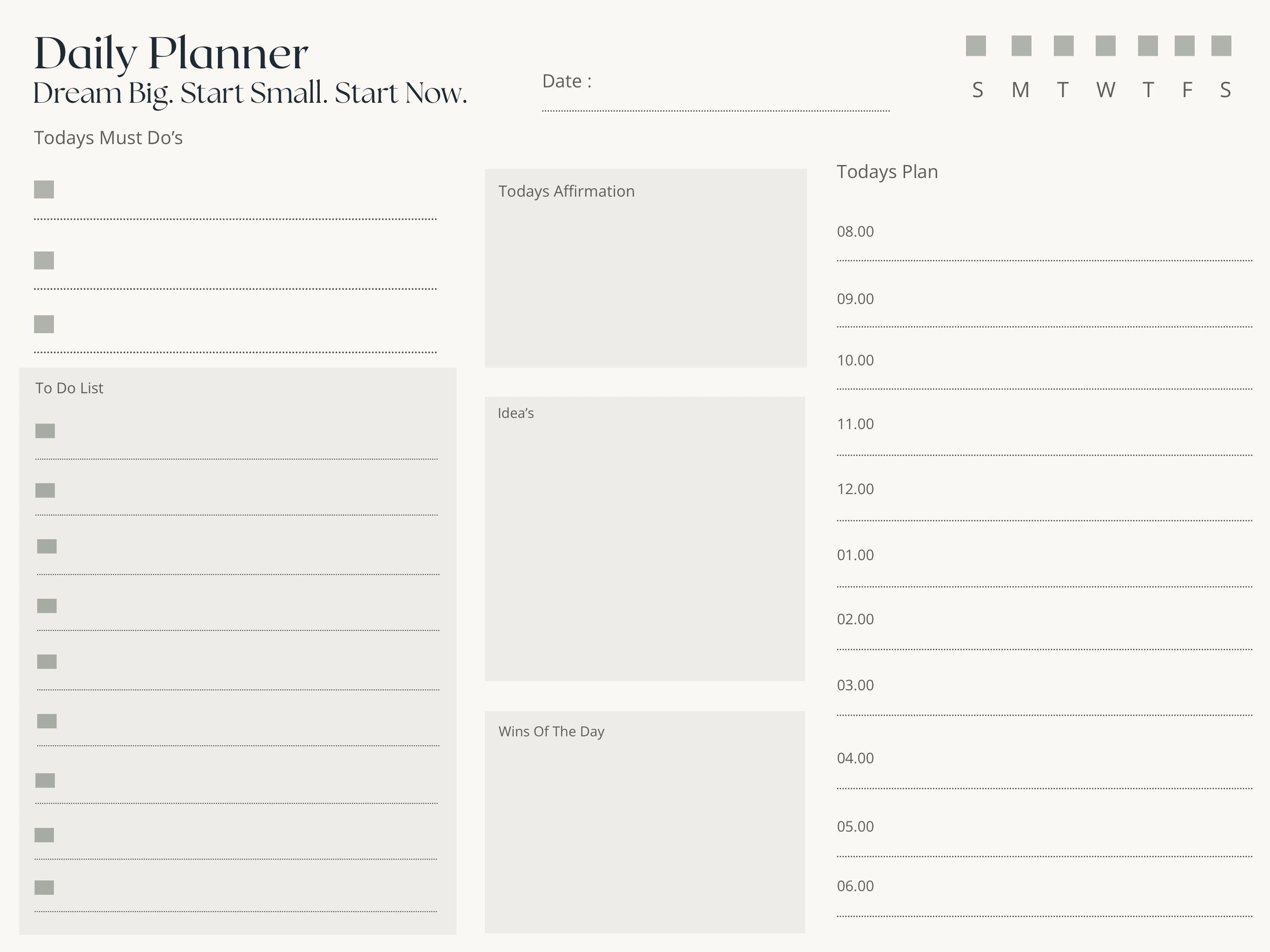Click the 'Wins Of The Day' label

click(x=551, y=732)
